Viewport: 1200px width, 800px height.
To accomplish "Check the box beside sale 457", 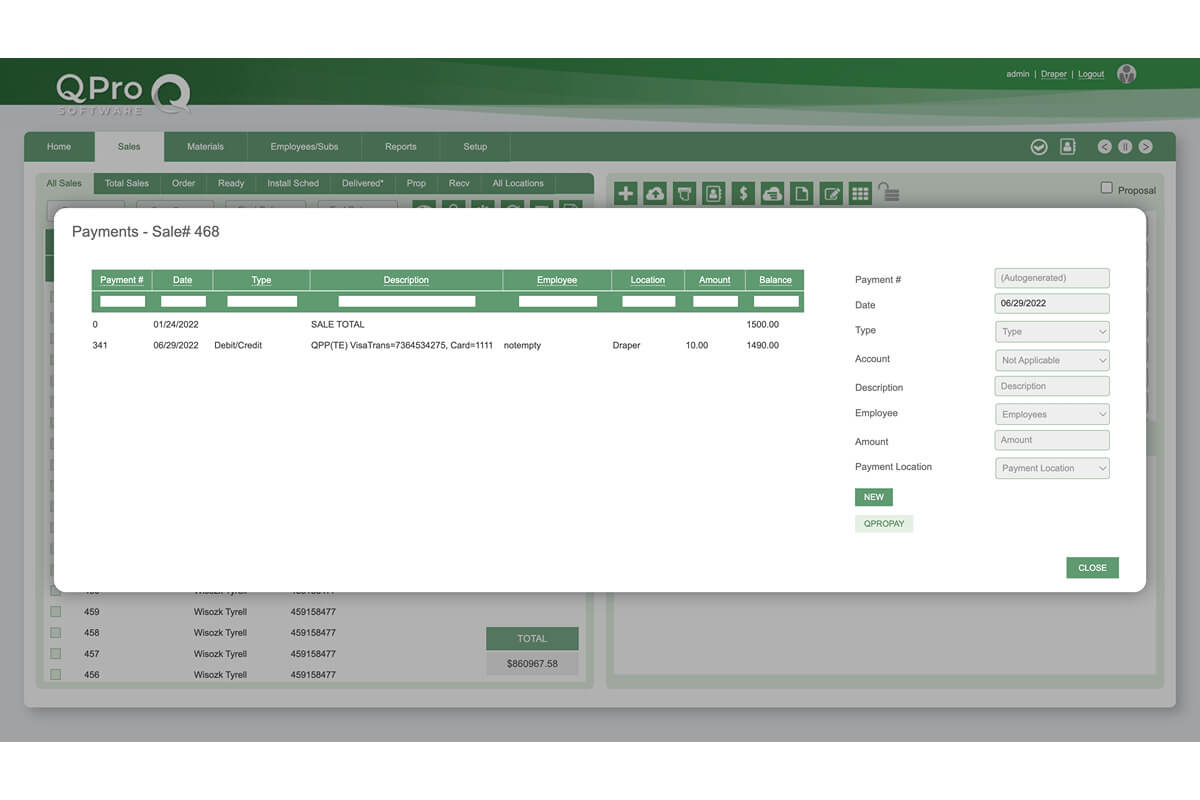I will click(x=56, y=654).
